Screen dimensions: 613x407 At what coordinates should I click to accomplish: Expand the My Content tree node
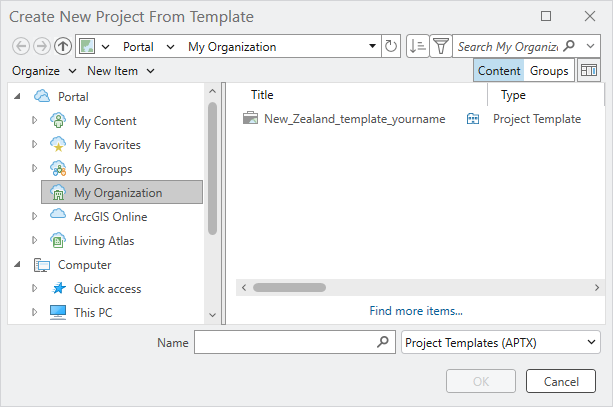click(x=35, y=121)
